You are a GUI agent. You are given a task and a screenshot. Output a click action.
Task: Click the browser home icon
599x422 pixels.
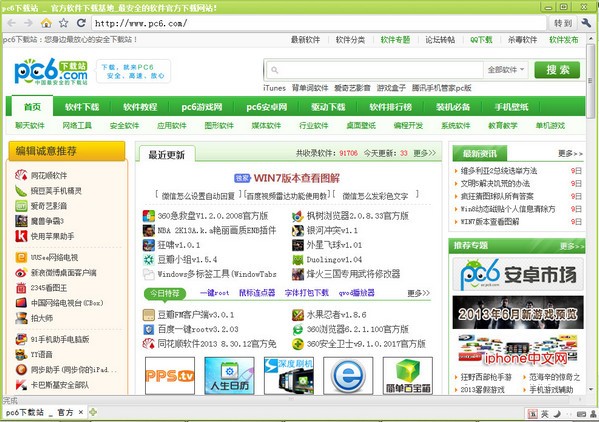(46, 23)
